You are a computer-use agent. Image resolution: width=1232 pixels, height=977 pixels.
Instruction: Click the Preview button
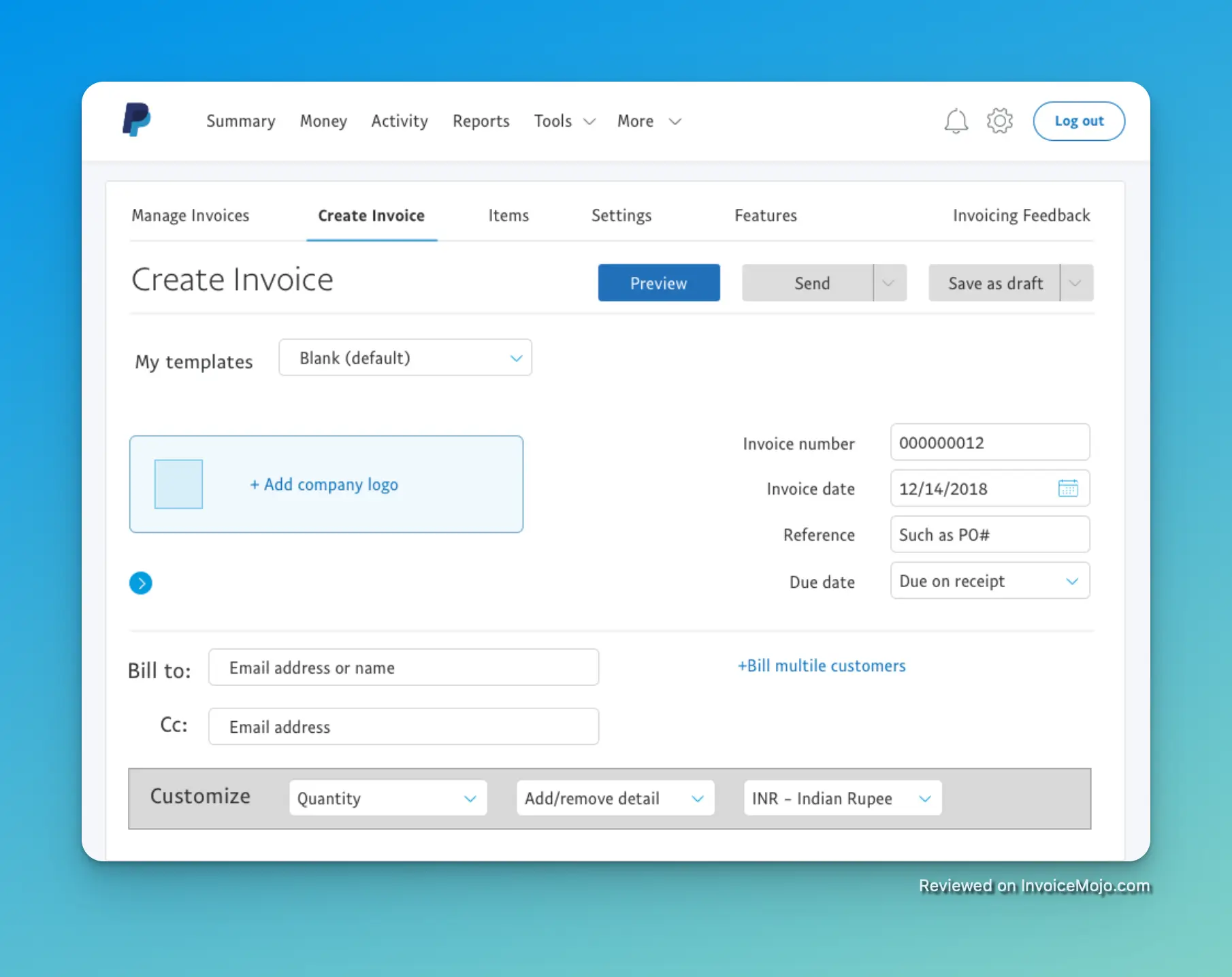coord(658,282)
